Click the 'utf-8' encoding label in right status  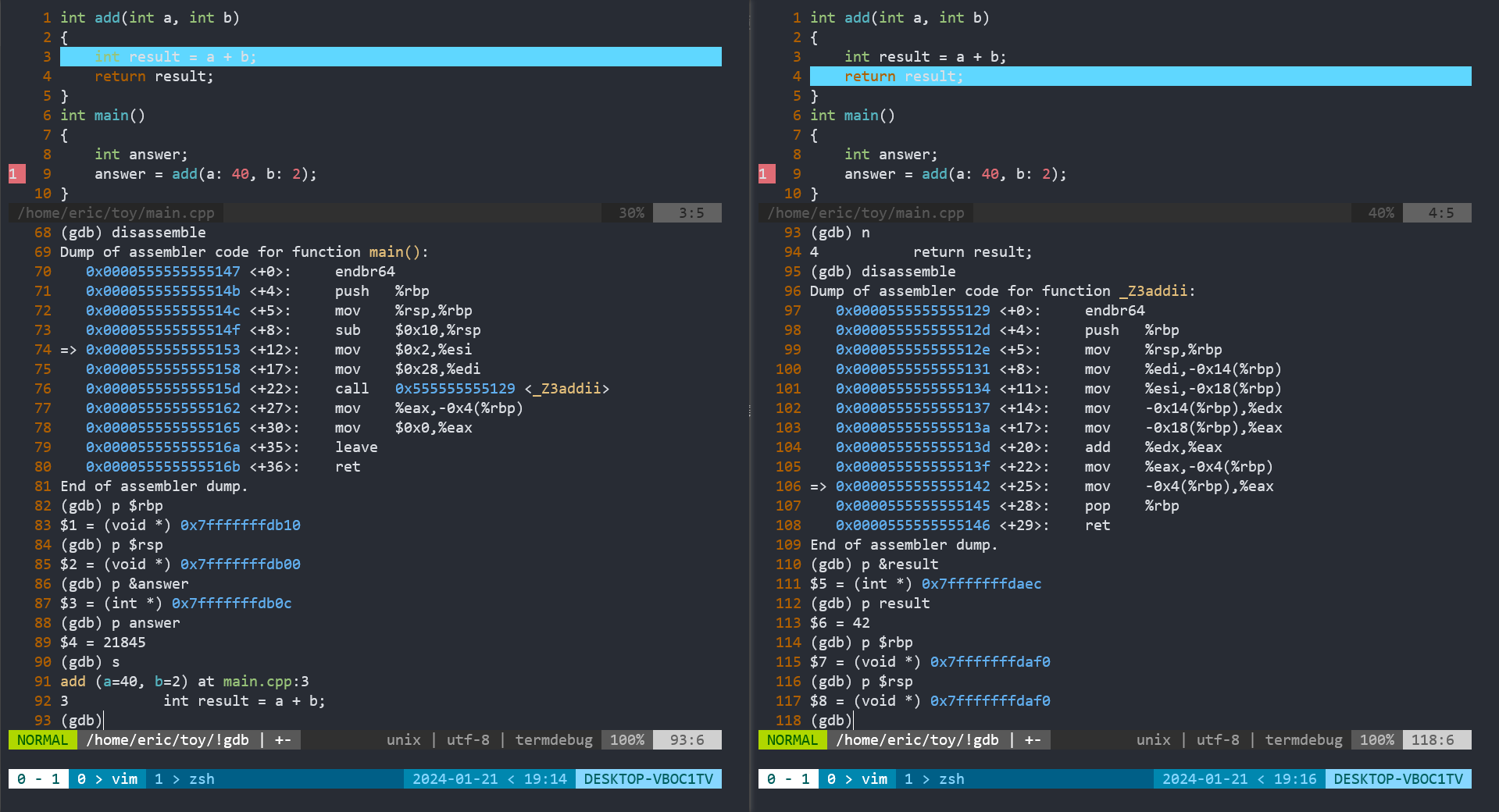tap(1218, 740)
